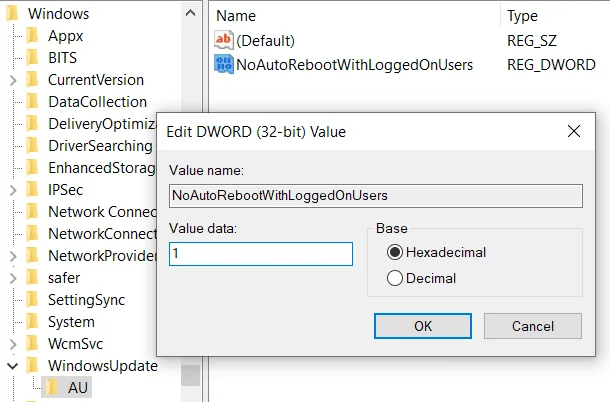
Task: Click the (Default) string value icon
Action: pos(224,40)
